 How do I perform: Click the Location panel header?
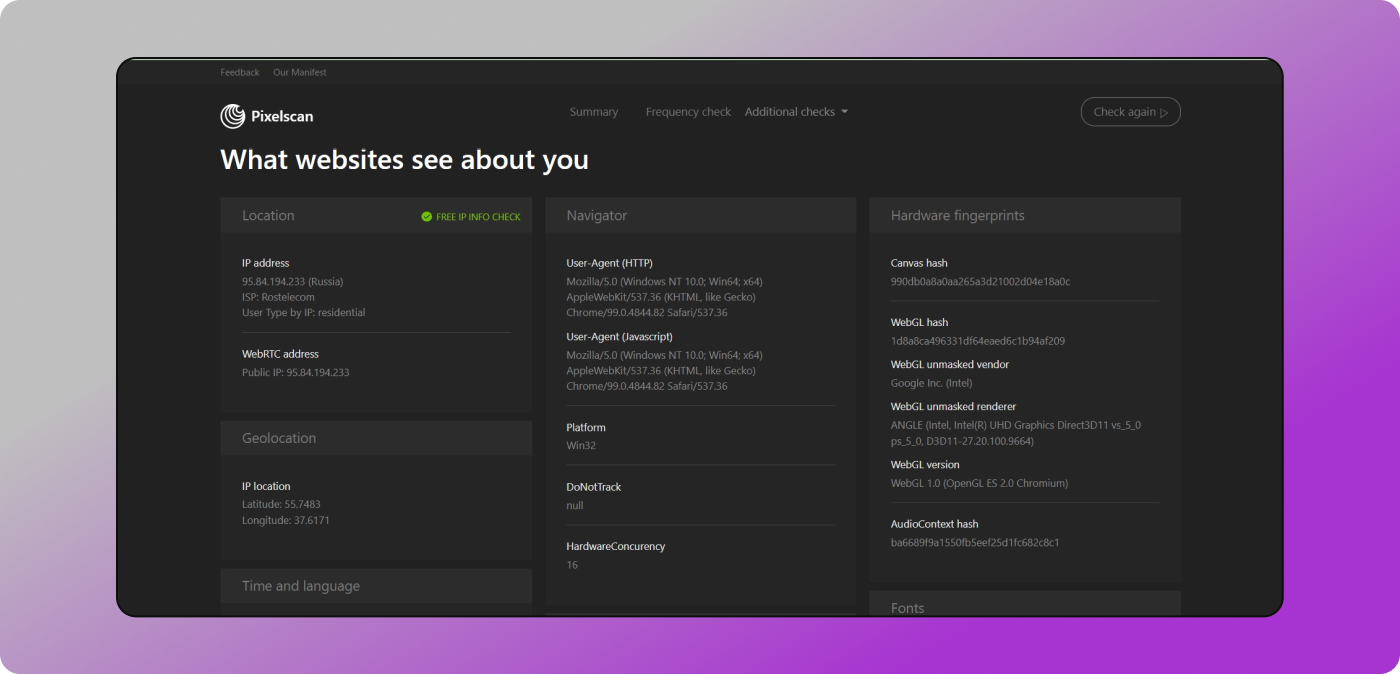click(268, 216)
